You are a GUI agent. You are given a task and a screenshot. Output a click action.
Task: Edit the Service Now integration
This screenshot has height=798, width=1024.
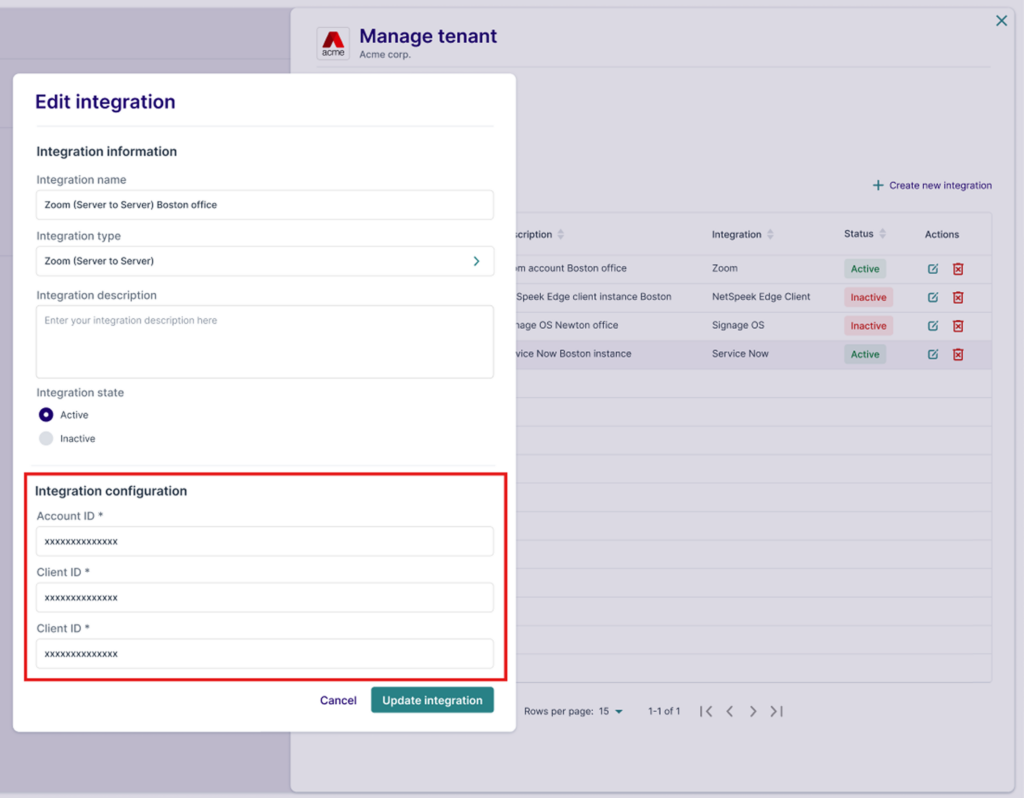(x=932, y=354)
